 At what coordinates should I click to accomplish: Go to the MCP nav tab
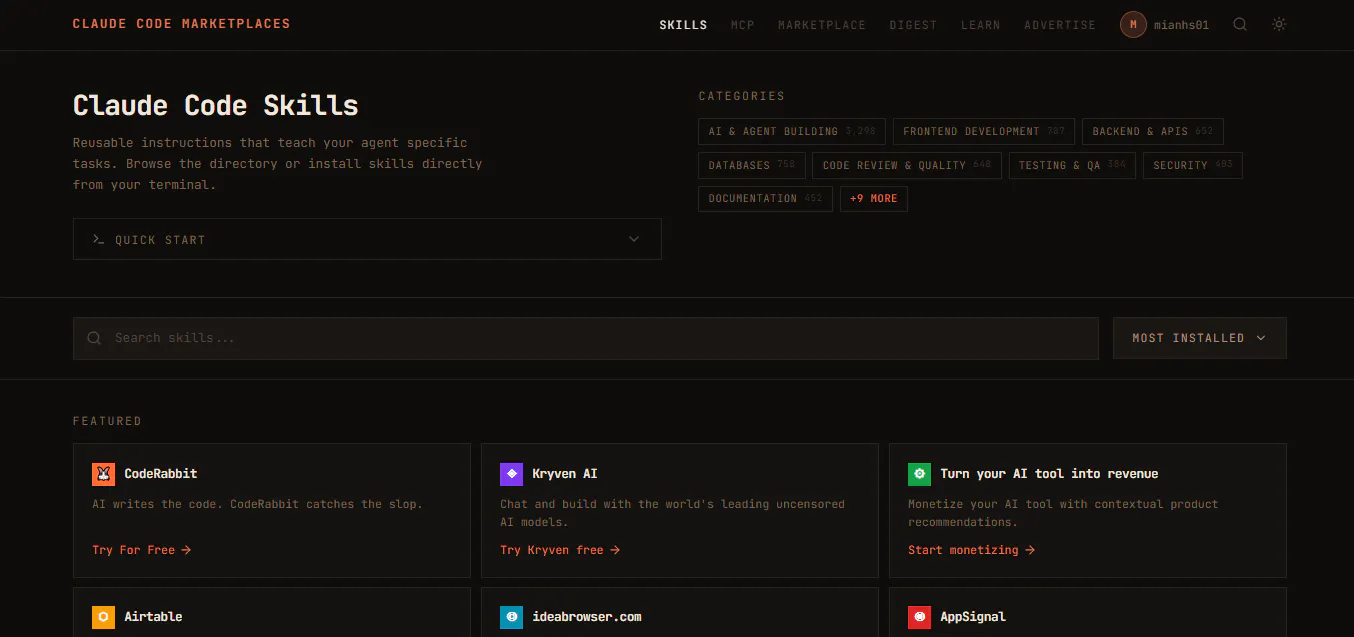(x=743, y=25)
